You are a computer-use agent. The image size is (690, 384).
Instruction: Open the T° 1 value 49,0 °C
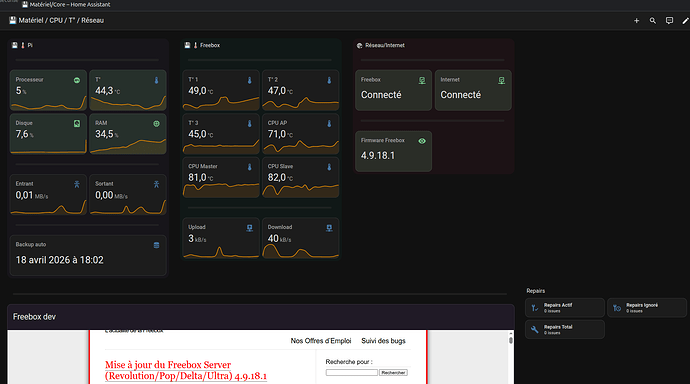point(201,91)
